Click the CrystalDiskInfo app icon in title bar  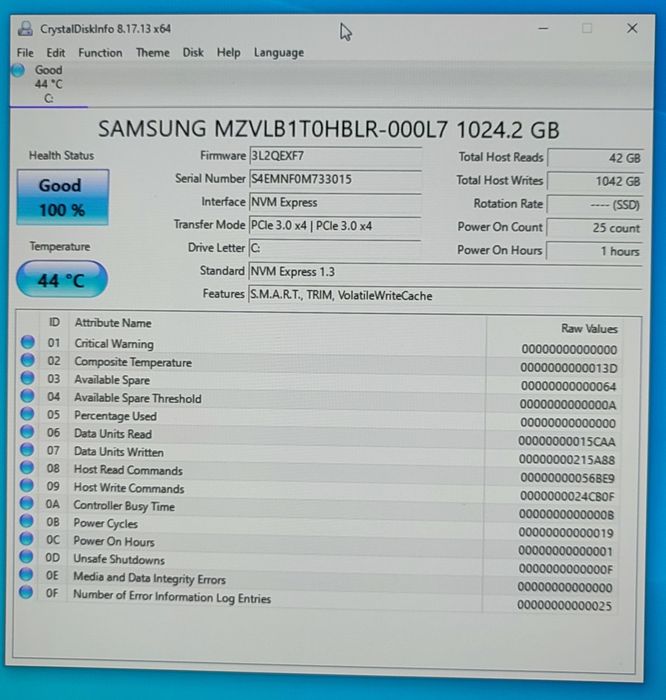point(25,29)
